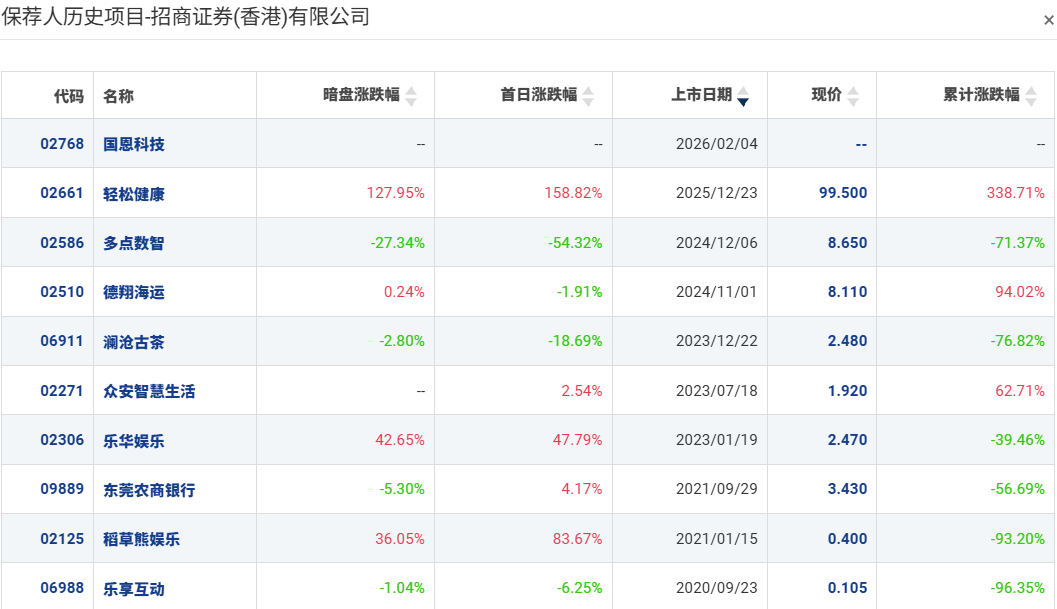Toggle 上市日期 sort order arrow

743,96
